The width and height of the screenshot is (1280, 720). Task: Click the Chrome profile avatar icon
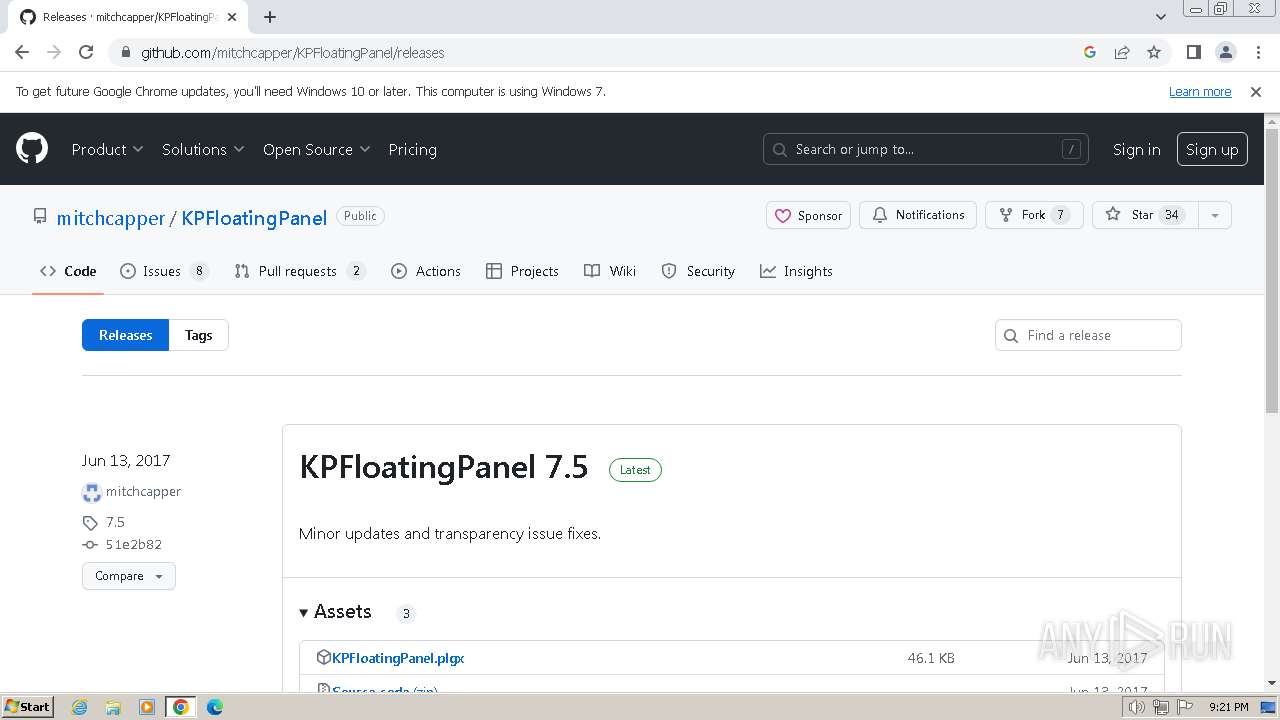pyautogui.click(x=1225, y=52)
